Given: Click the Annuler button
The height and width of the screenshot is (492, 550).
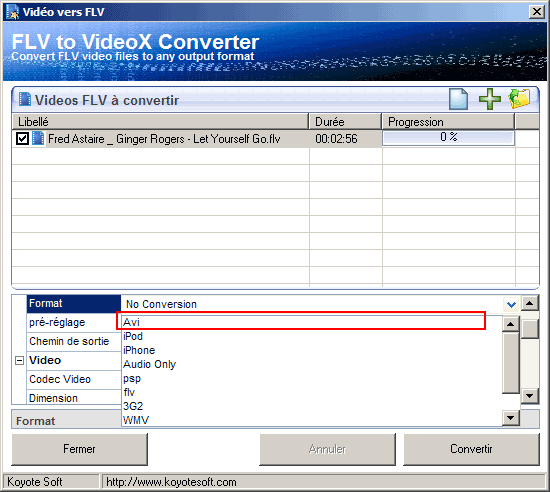Looking at the screenshot, I should coord(327,449).
